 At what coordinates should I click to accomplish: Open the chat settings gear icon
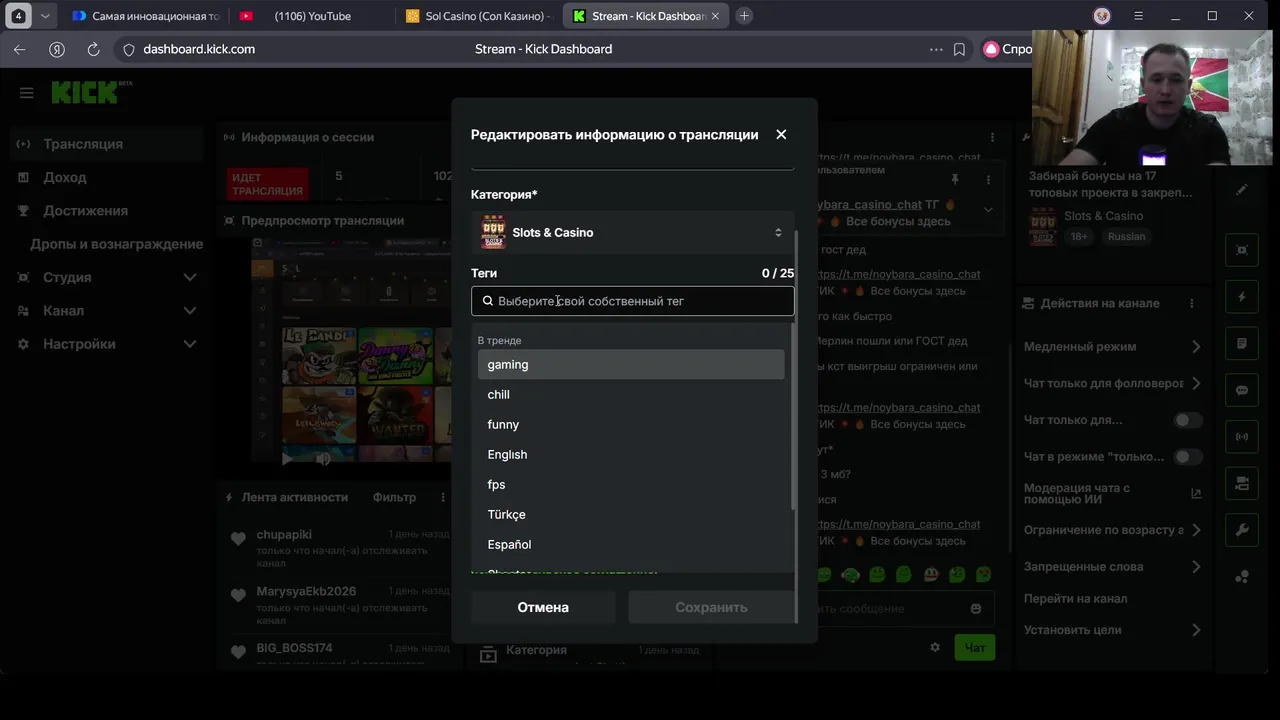935,648
